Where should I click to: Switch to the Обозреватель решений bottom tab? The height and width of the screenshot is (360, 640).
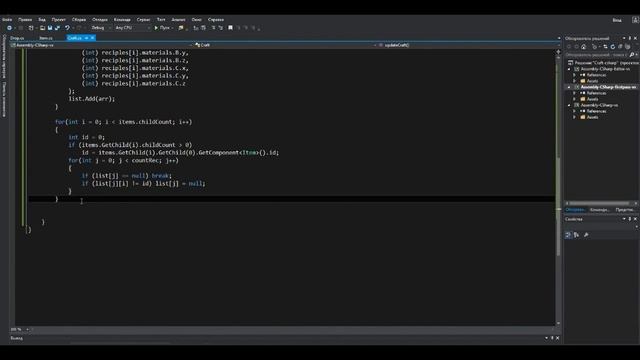point(576,210)
